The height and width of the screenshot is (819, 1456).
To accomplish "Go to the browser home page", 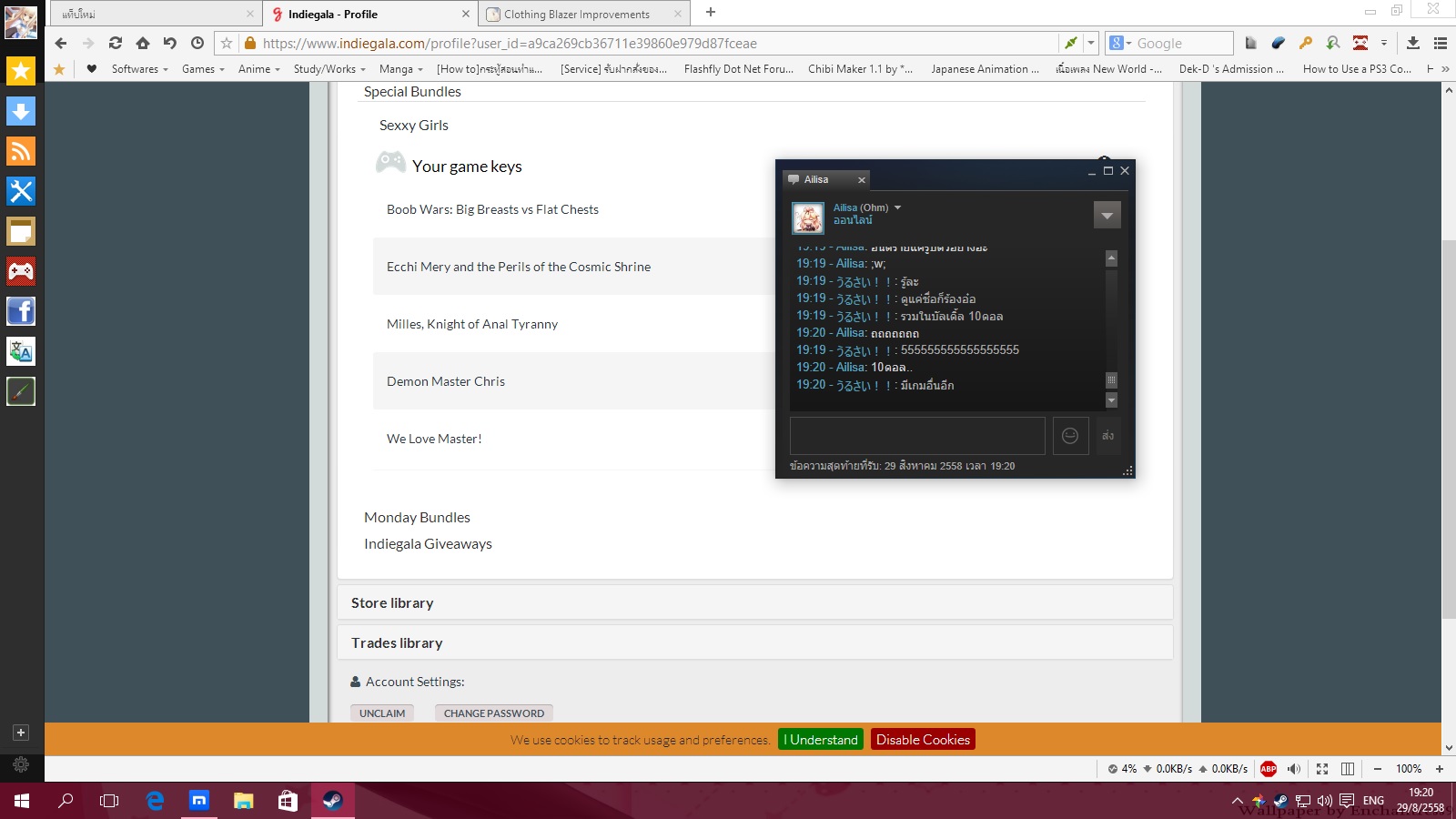I will pyautogui.click(x=143, y=43).
